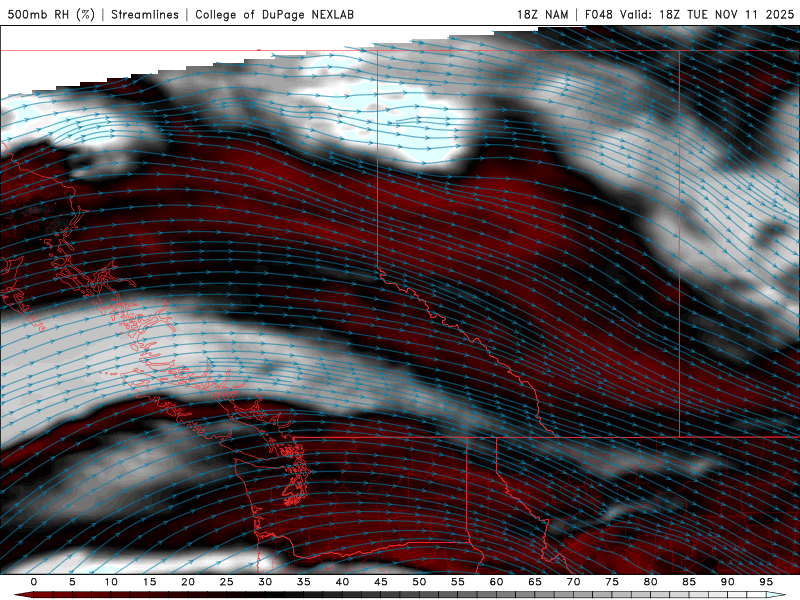Click the colorbar label "30"
The height and width of the screenshot is (600, 800).
tap(265, 582)
